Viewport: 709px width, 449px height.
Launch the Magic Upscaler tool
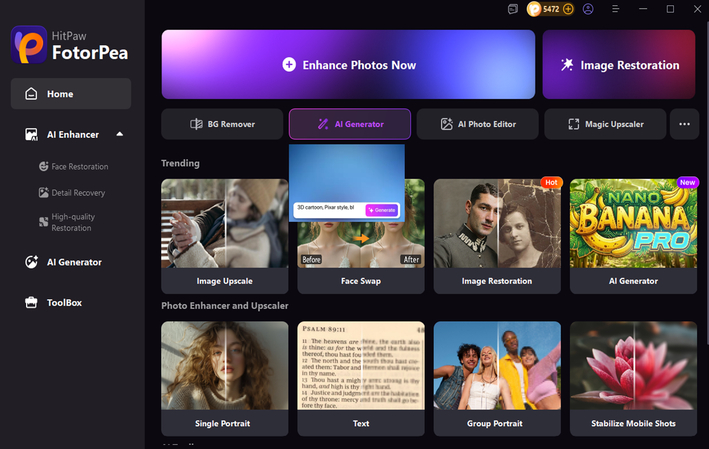[605, 124]
